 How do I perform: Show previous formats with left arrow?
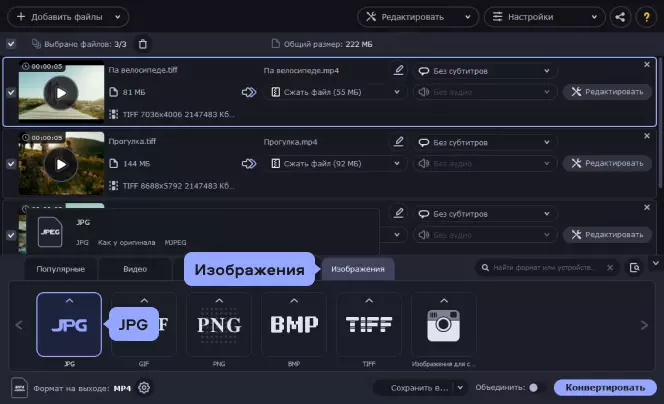tap(19, 325)
